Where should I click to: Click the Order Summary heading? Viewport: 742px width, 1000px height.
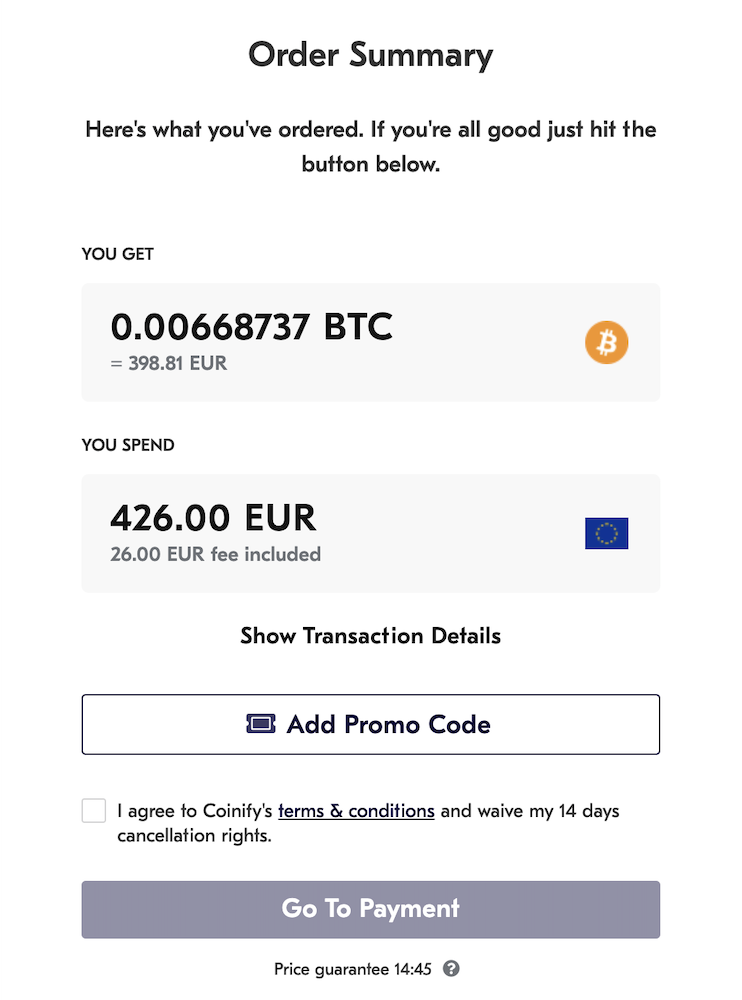(x=370, y=54)
